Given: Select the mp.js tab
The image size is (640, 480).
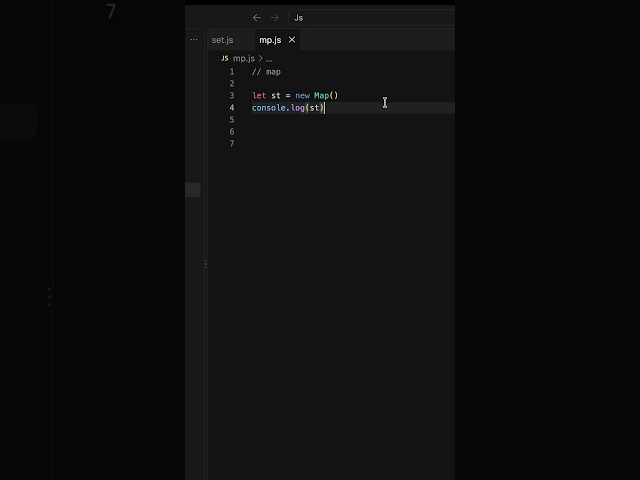Looking at the screenshot, I should [x=270, y=40].
